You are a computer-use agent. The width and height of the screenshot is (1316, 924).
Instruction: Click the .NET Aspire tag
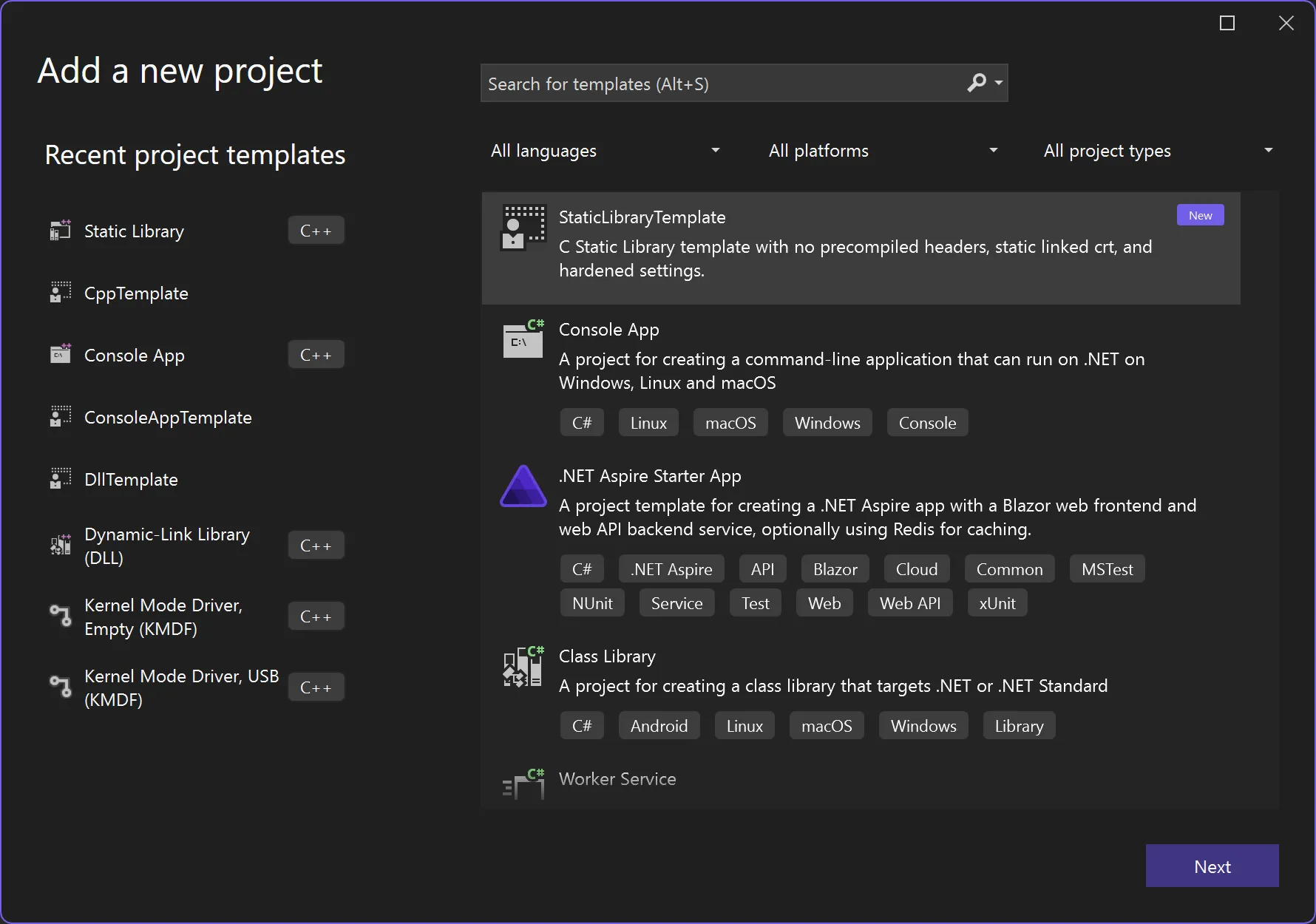(671, 569)
